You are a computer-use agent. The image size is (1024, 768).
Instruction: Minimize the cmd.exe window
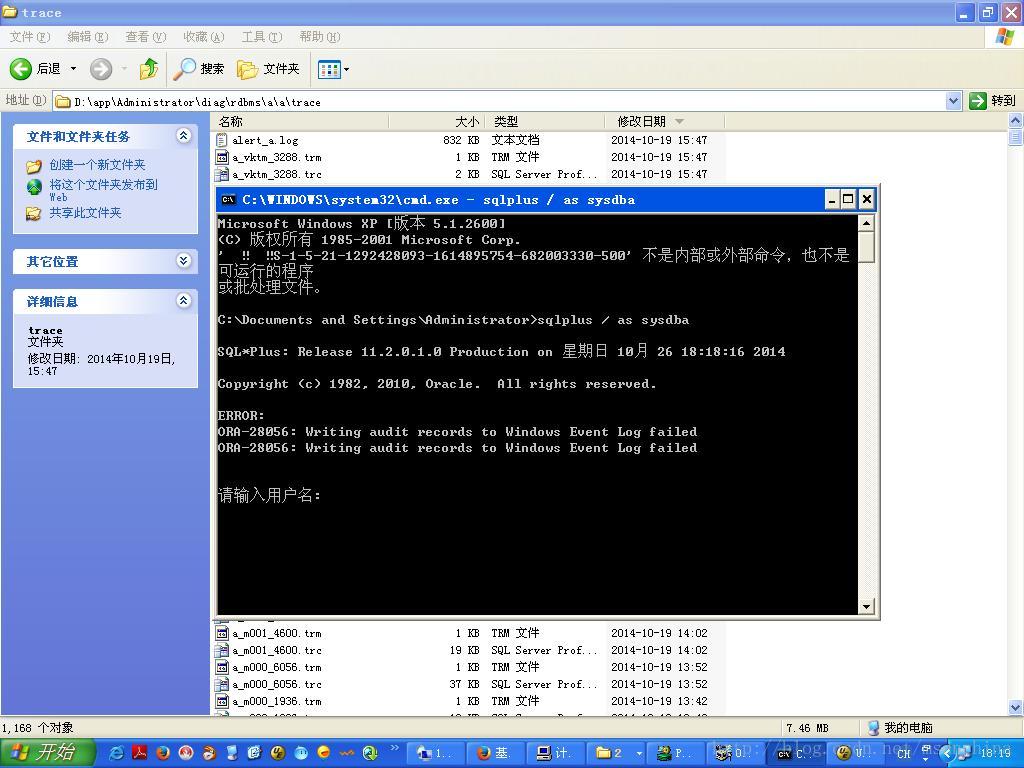(x=832, y=199)
